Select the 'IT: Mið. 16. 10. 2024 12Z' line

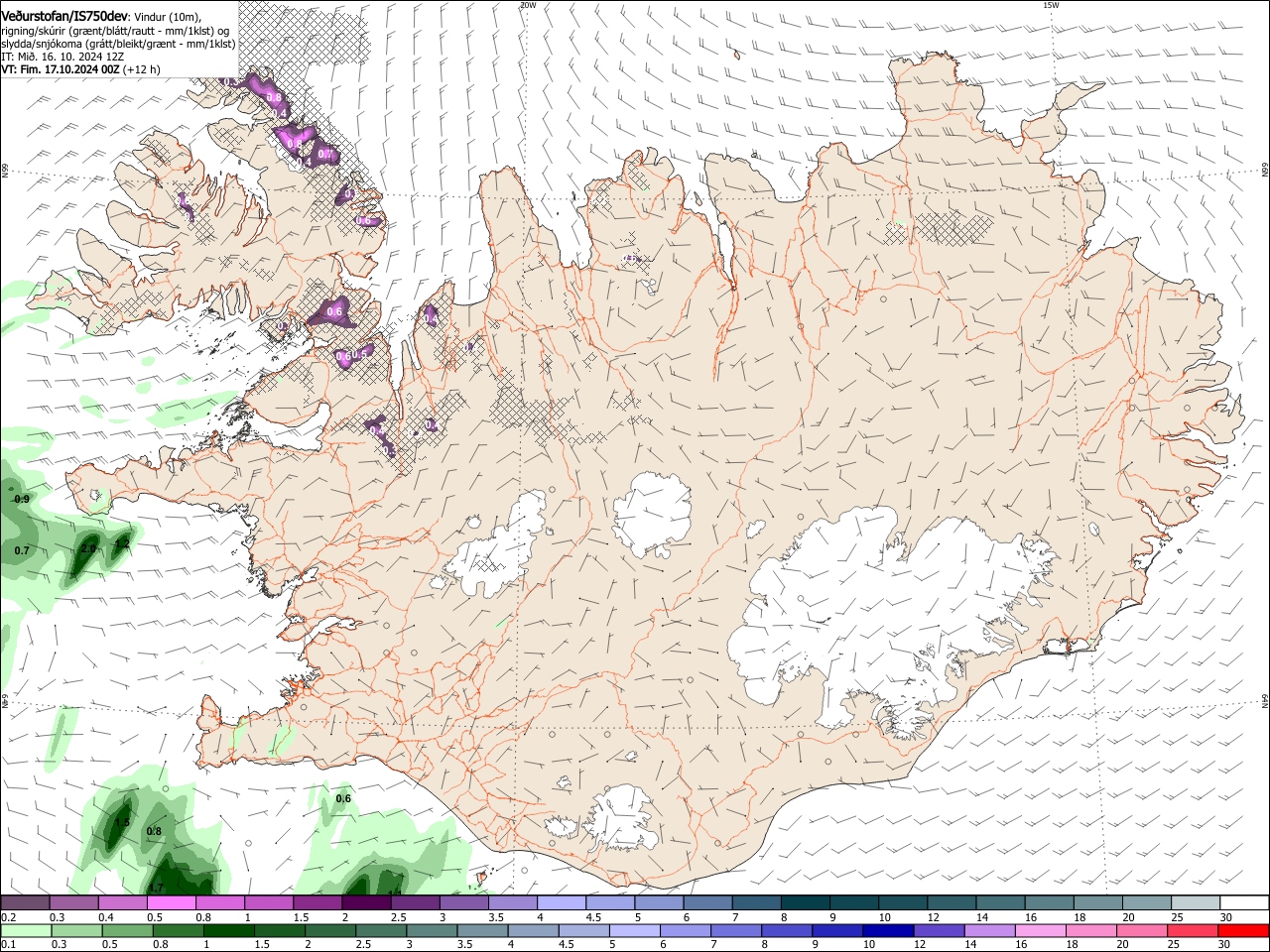tap(63, 57)
